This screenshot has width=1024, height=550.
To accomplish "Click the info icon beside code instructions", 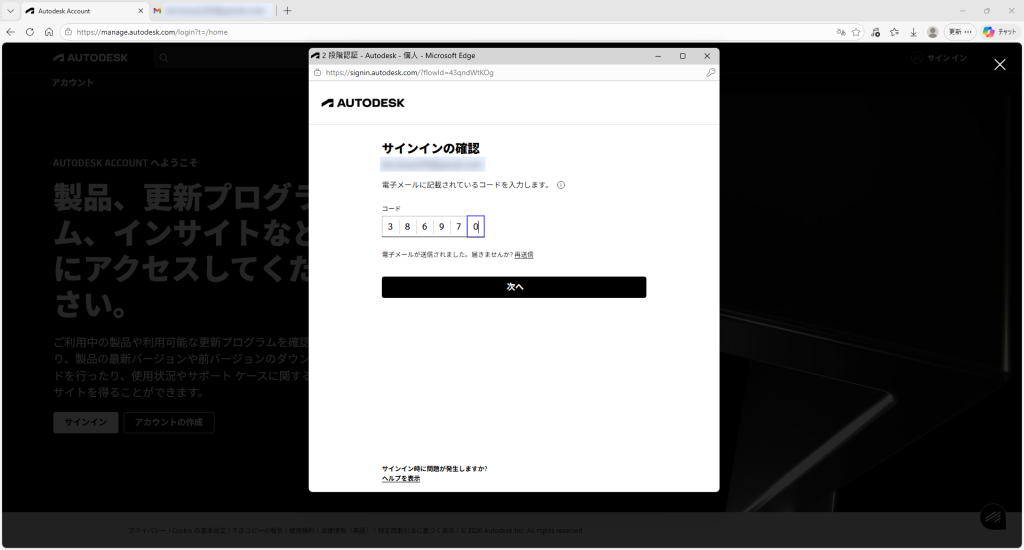I will [561, 185].
